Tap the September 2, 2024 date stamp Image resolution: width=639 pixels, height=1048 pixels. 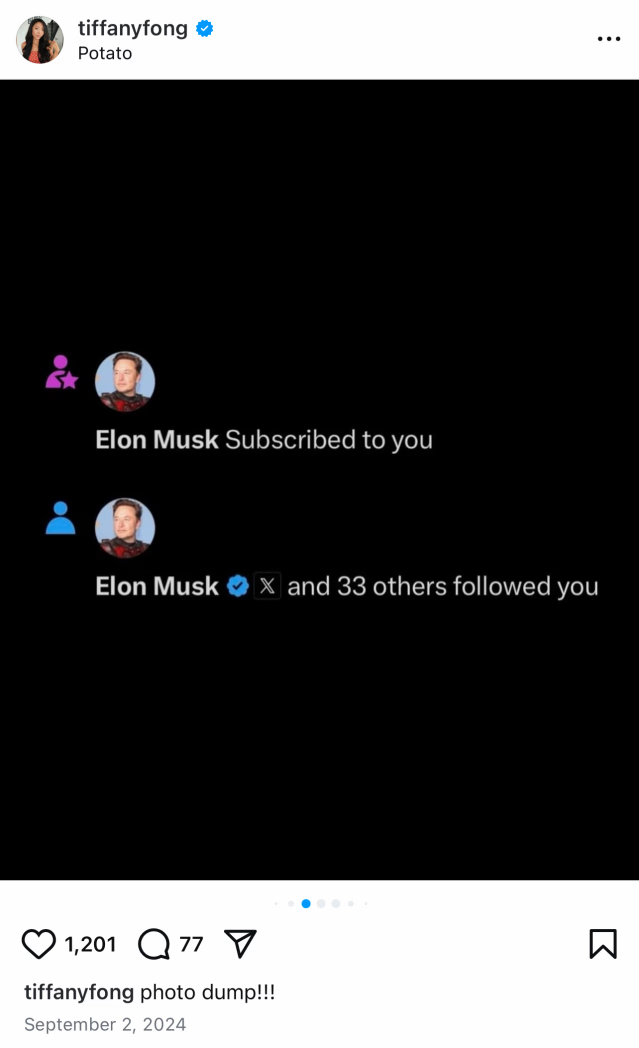105,1024
